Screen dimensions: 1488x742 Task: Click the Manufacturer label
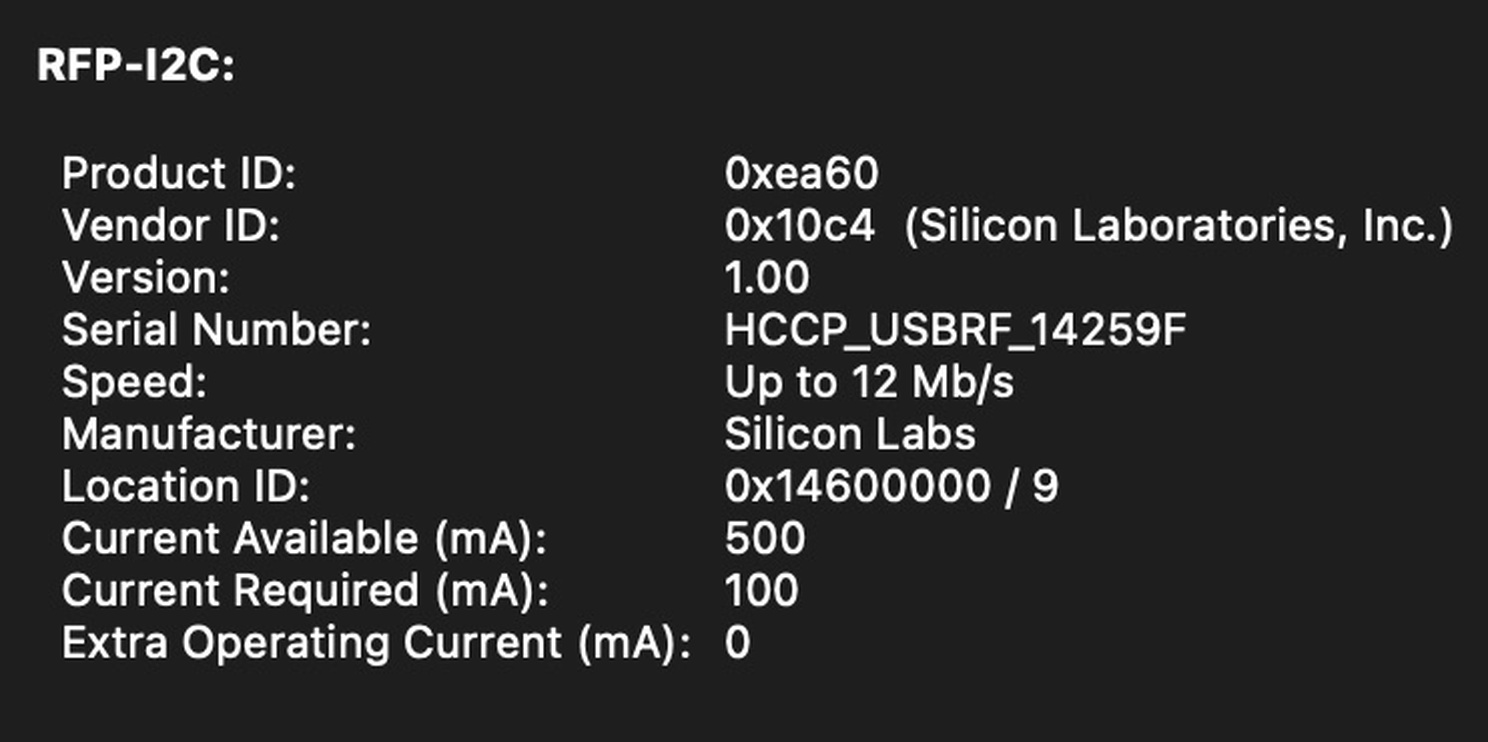click(x=209, y=434)
